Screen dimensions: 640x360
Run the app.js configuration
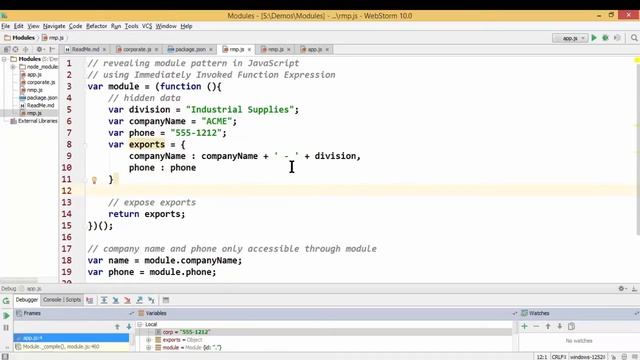(x=594, y=38)
